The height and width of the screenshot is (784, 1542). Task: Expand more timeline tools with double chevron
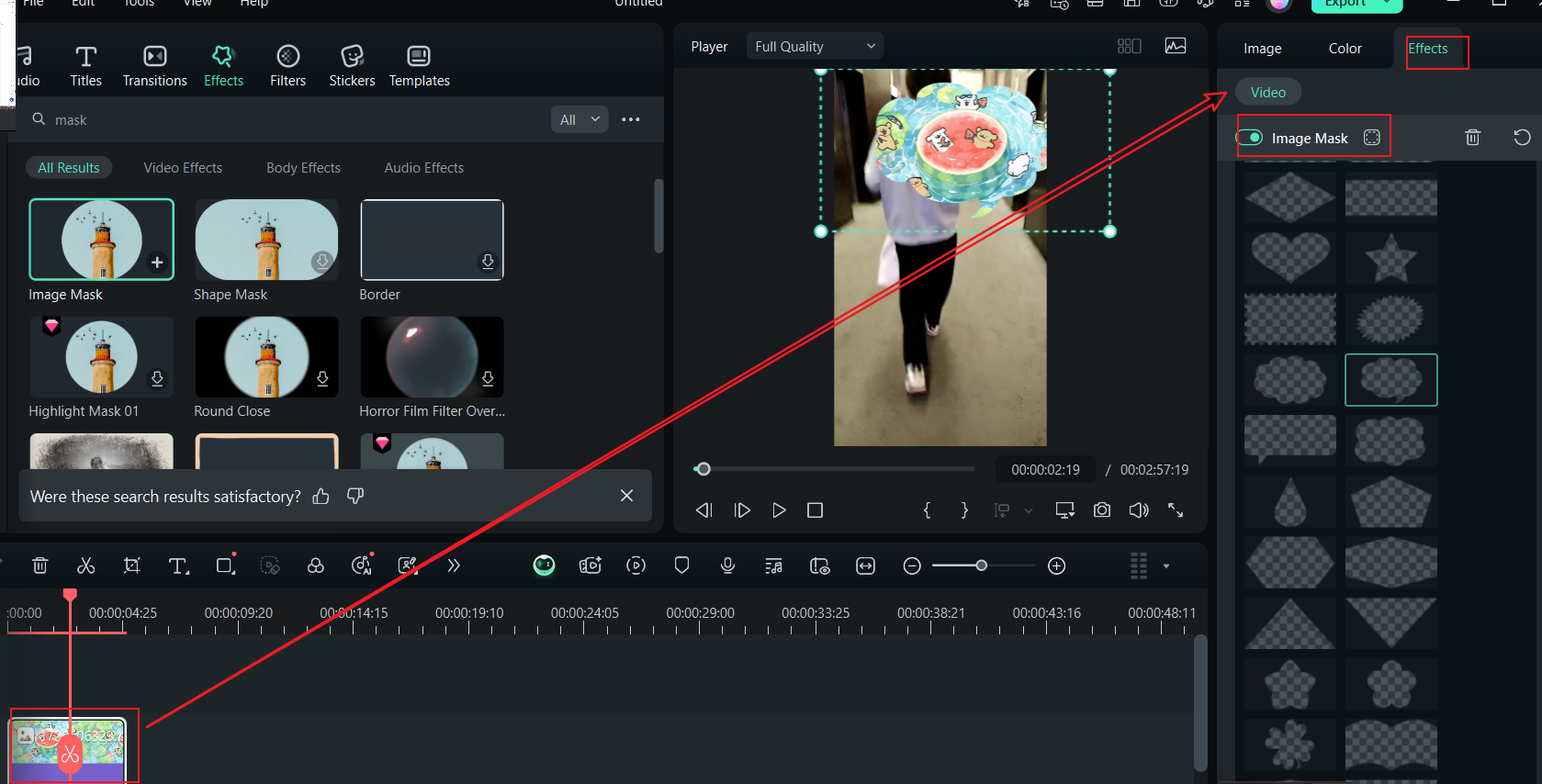point(454,566)
